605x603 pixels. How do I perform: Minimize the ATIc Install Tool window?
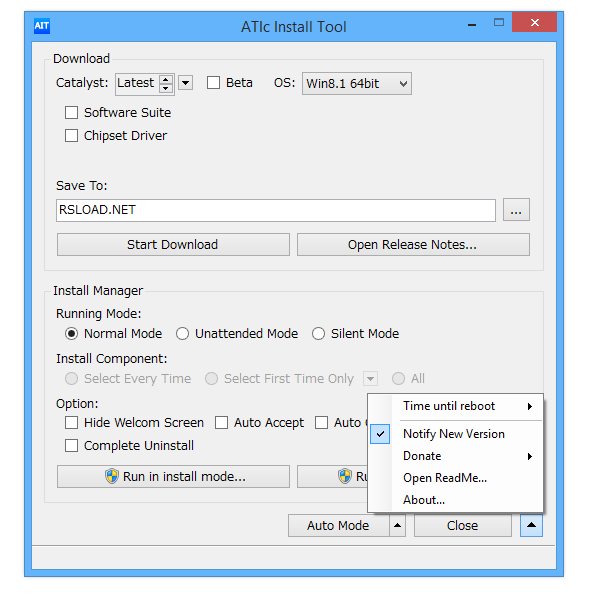pos(472,24)
